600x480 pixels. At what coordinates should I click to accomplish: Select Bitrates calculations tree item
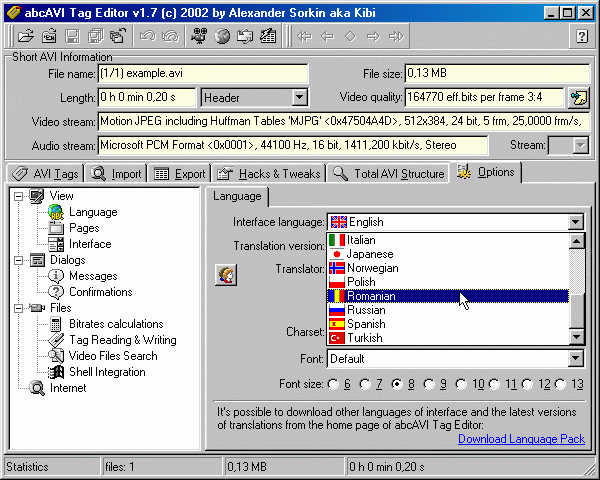click(x=116, y=324)
